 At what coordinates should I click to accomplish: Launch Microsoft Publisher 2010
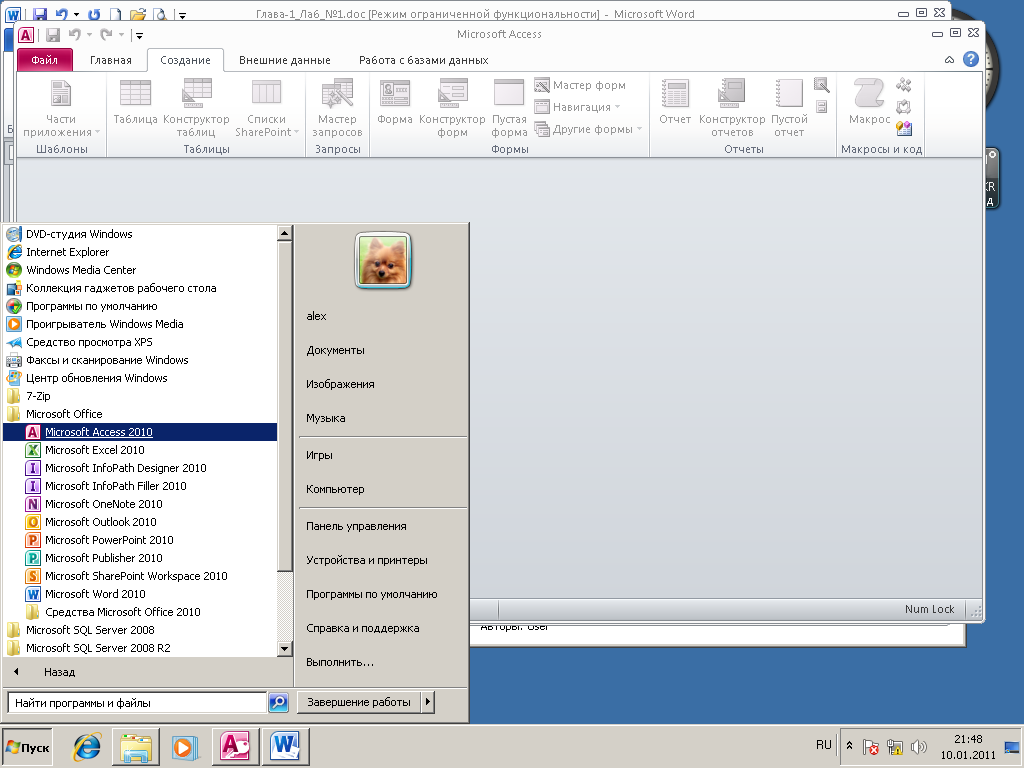point(104,558)
